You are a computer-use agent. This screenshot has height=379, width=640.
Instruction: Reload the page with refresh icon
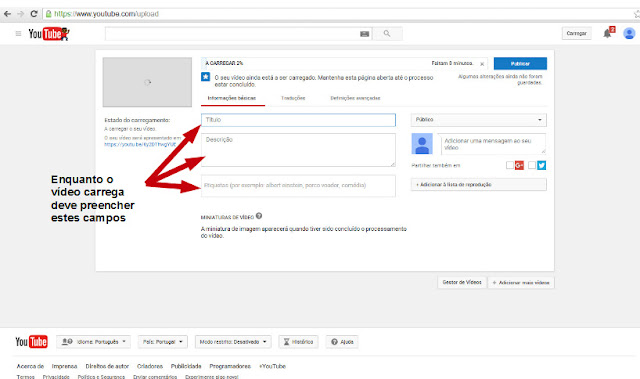(34, 14)
